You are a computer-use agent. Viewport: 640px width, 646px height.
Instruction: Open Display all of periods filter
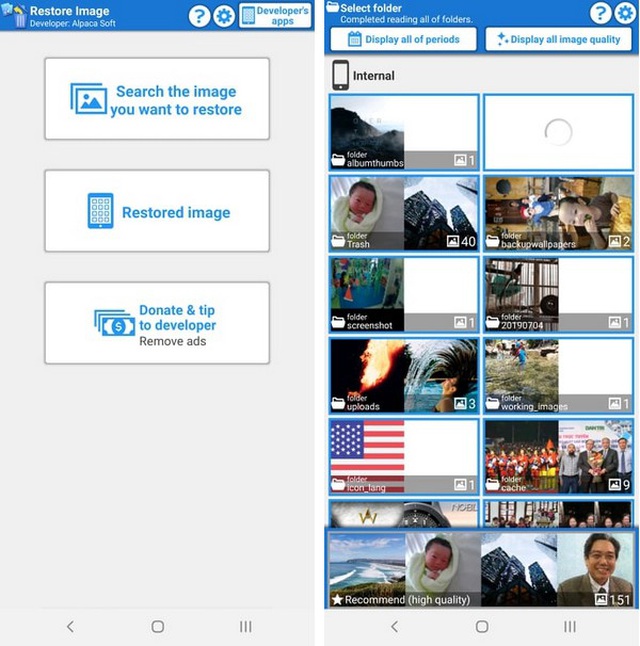click(403, 40)
